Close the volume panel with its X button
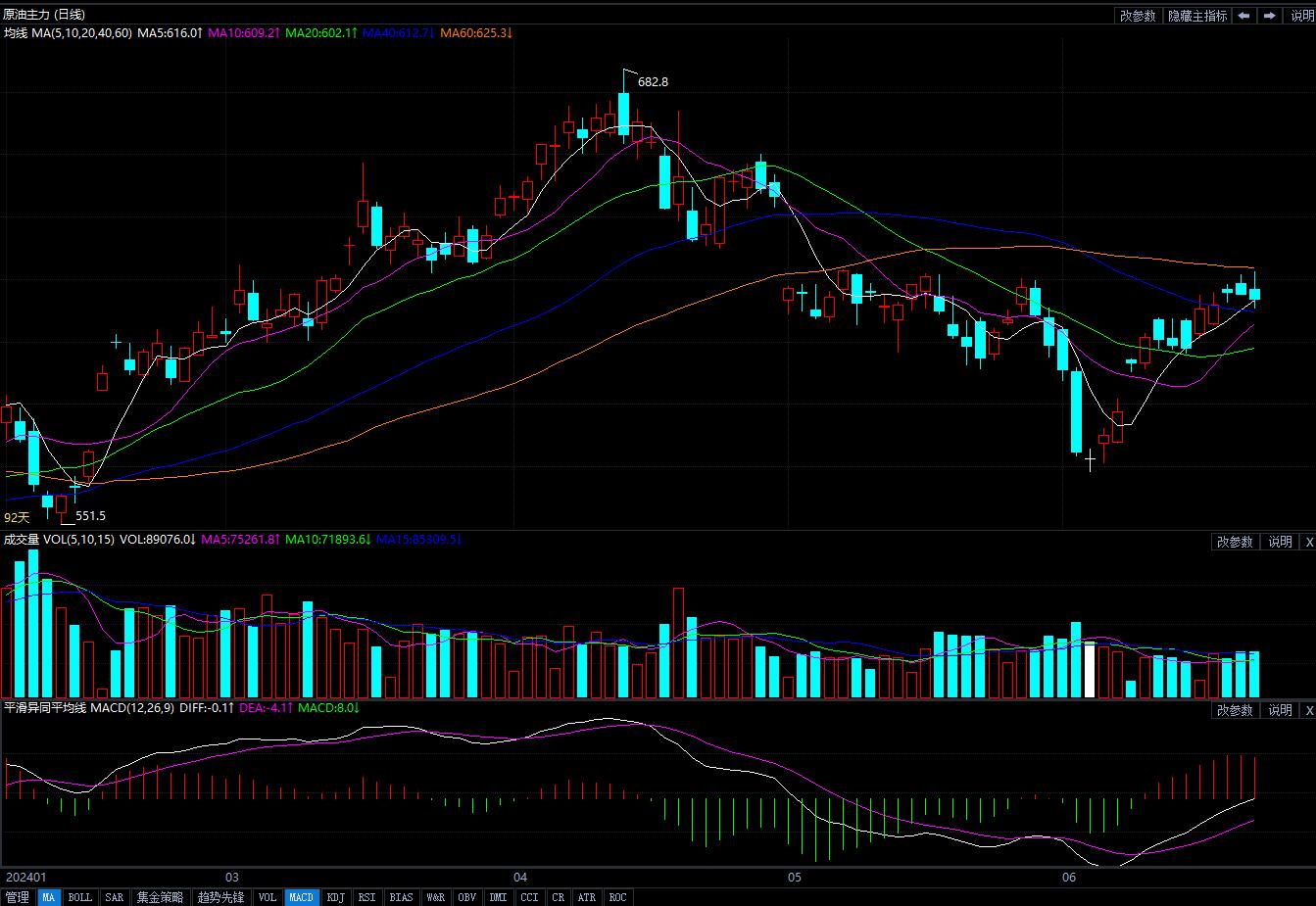Screen dimensions: 1316x906 (x=1307, y=542)
